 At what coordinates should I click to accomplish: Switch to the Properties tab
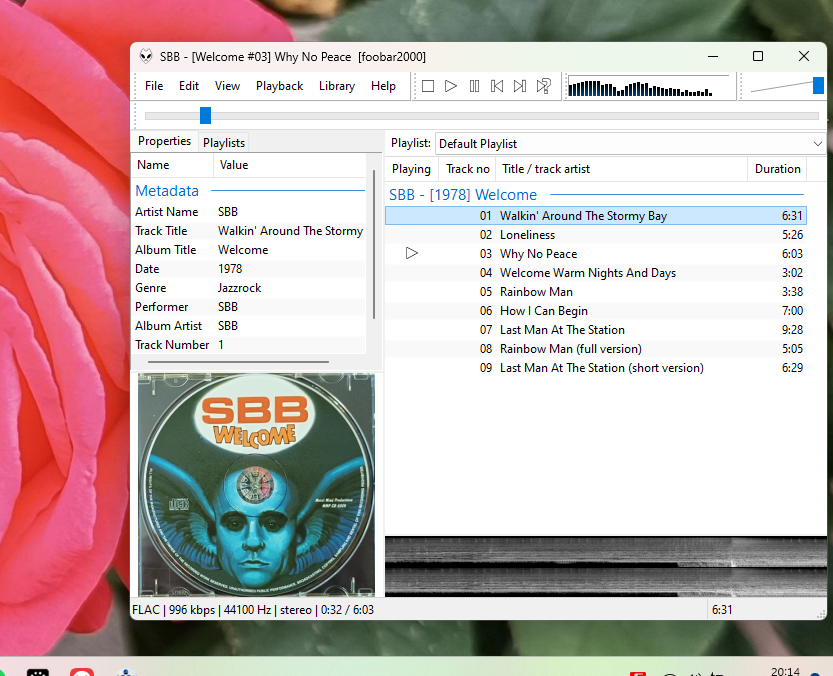[164, 141]
